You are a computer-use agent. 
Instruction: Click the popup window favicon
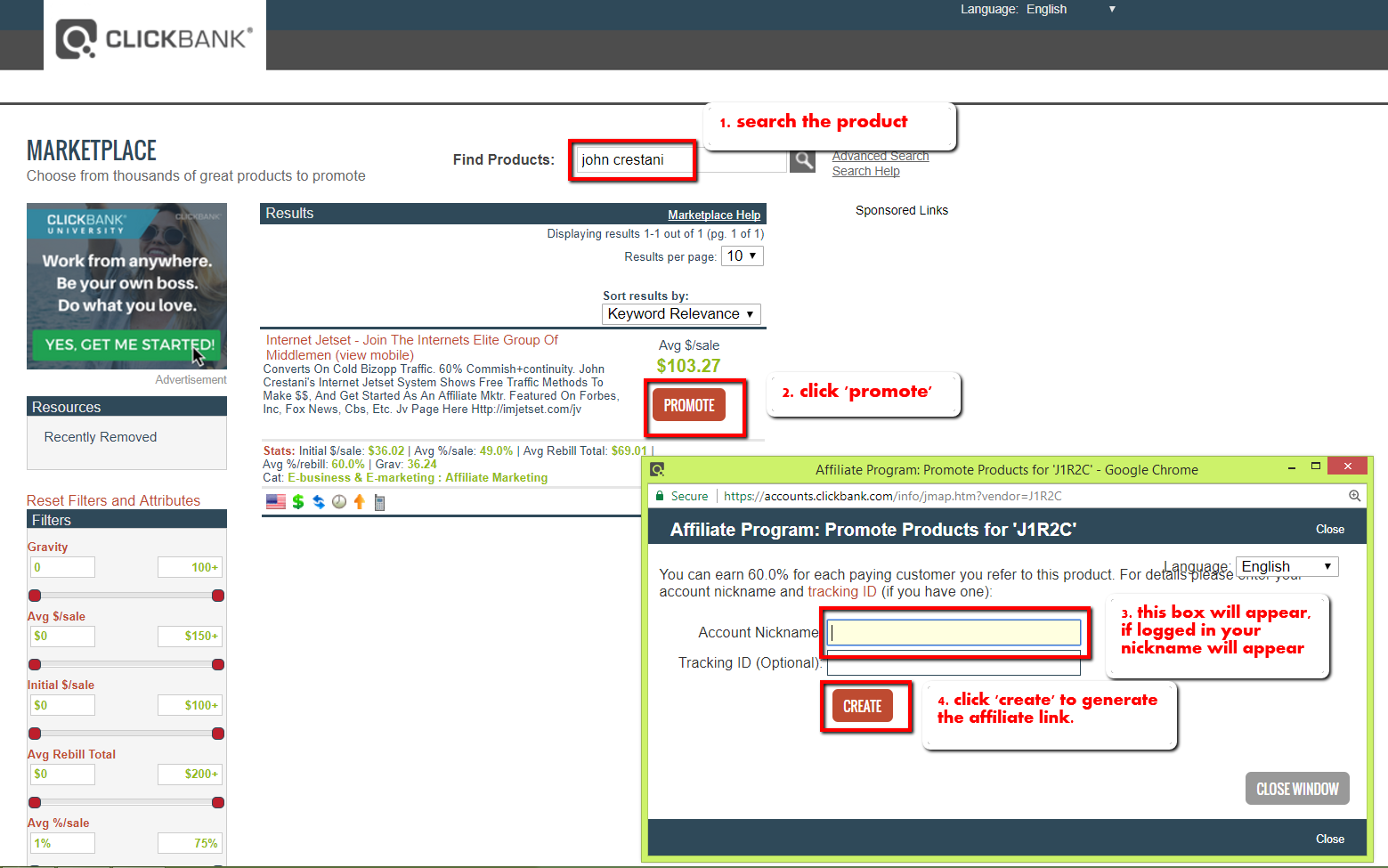pos(657,469)
